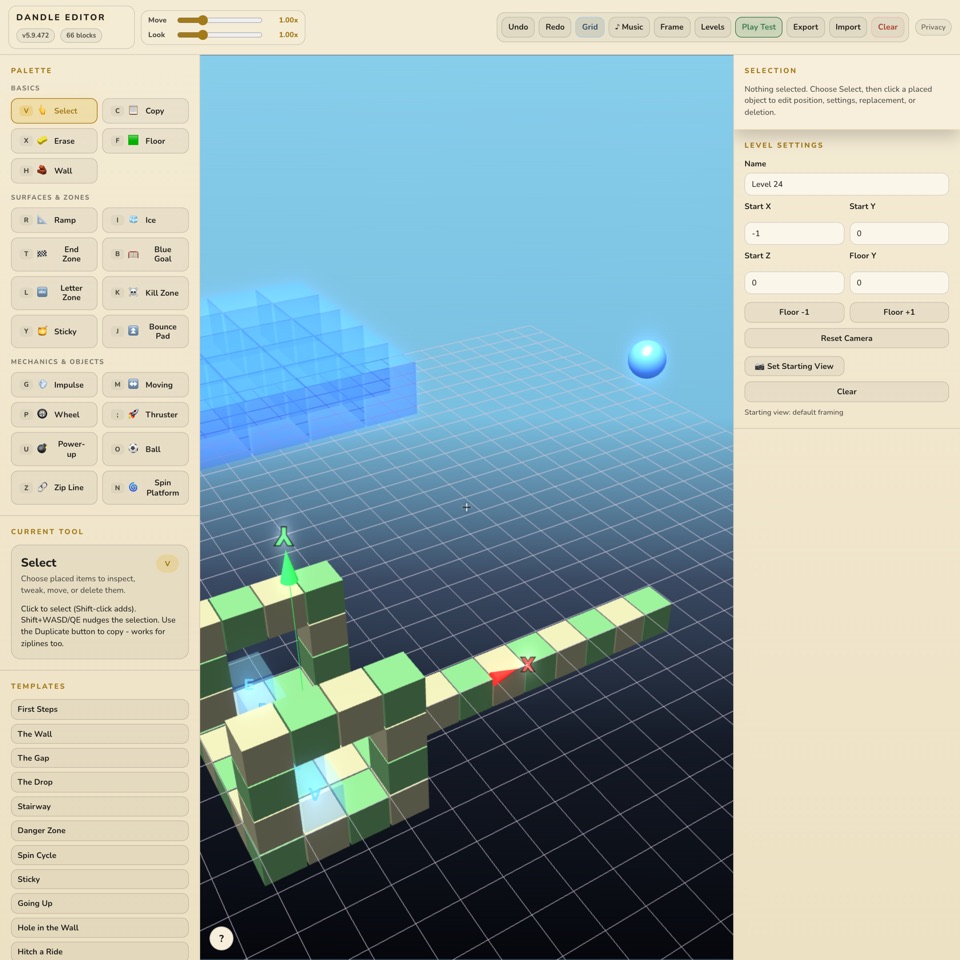Viewport: 960px width, 960px height.
Task: Click the Floor Y input field
Action: (x=899, y=283)
